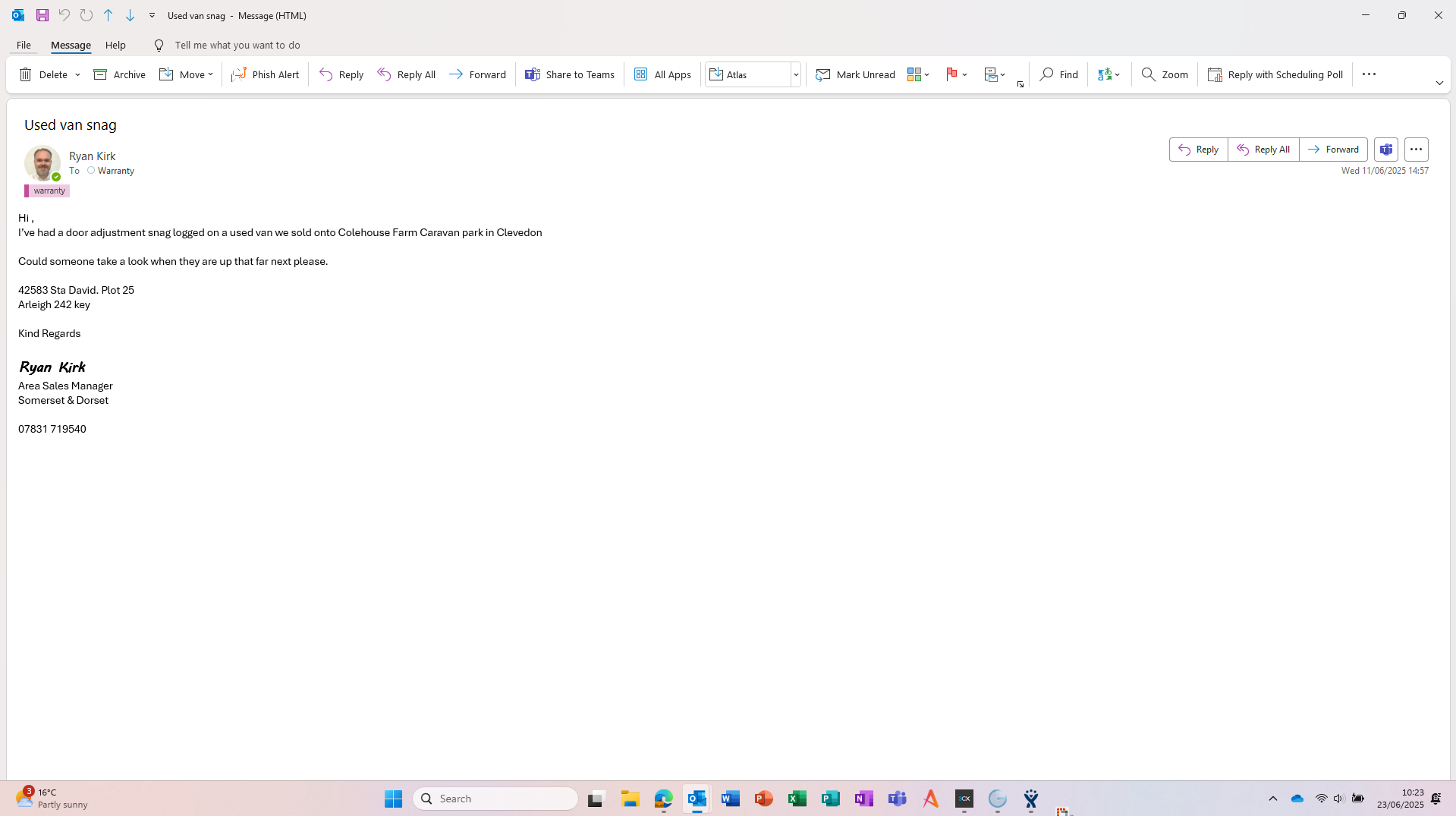The width and height of the screenshot is (1456, 816).
Task: Open the 3CX app from the taskbar
Action: 964,799
